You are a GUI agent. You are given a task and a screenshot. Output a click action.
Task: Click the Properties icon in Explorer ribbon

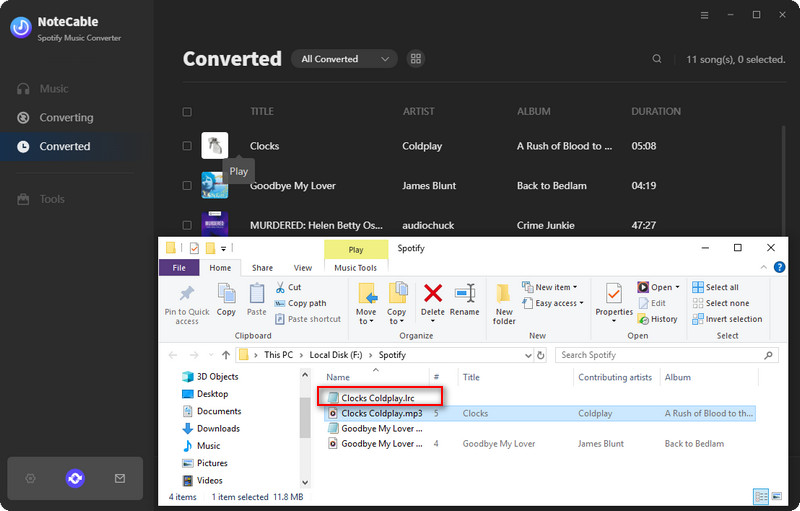click(x=614, y=293)
